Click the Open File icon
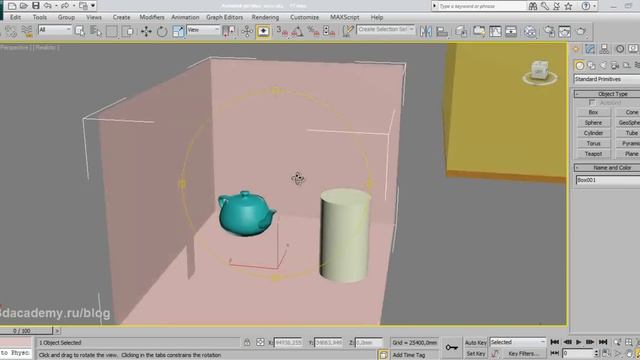The height and width of the screenshot is (360, 640). tap(24, 6)
